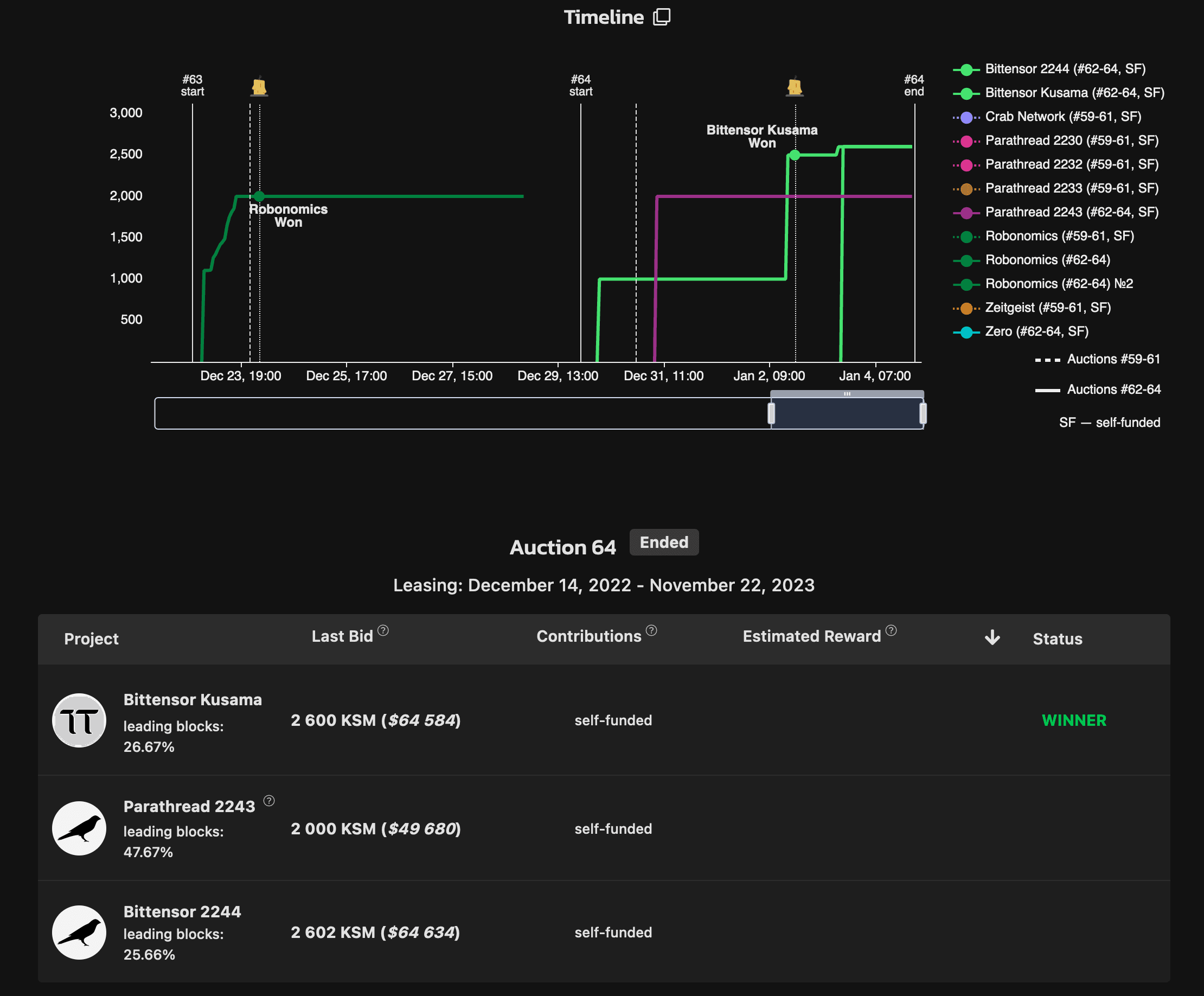Screen dimensions: 1204x996
Task: Open the Bittensor Kusama project name
Action: click(x=193, y=700)
